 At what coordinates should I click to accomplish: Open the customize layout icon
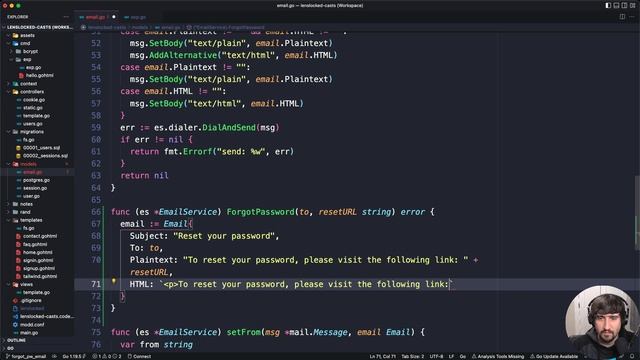[633, 5]
